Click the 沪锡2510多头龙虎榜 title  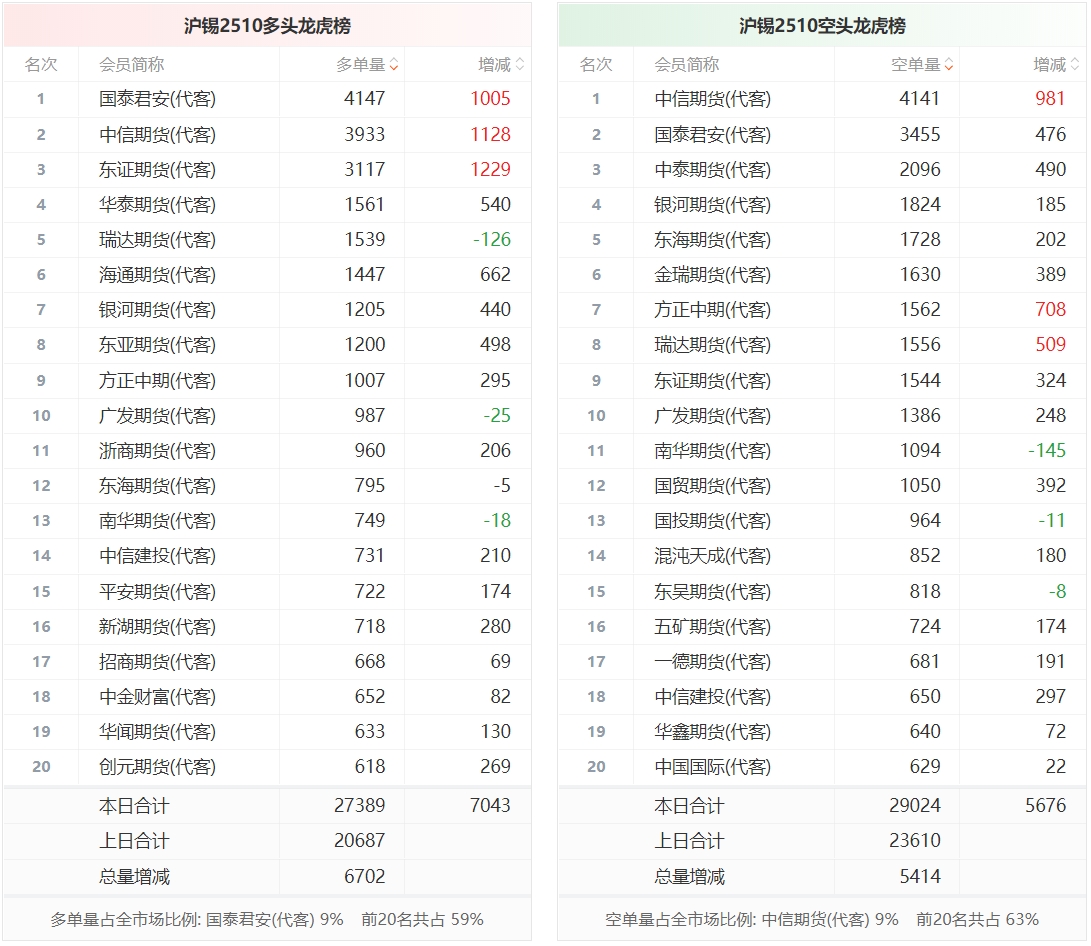coord(267,26)
